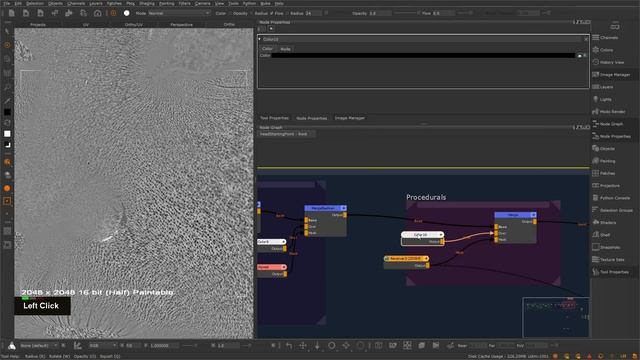Open the File menu

[7, 3]
